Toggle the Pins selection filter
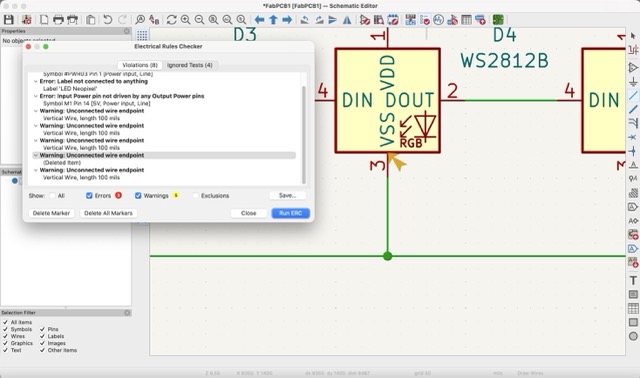The width and height of the screenshot is (640, 378). [x=42, y=329]
